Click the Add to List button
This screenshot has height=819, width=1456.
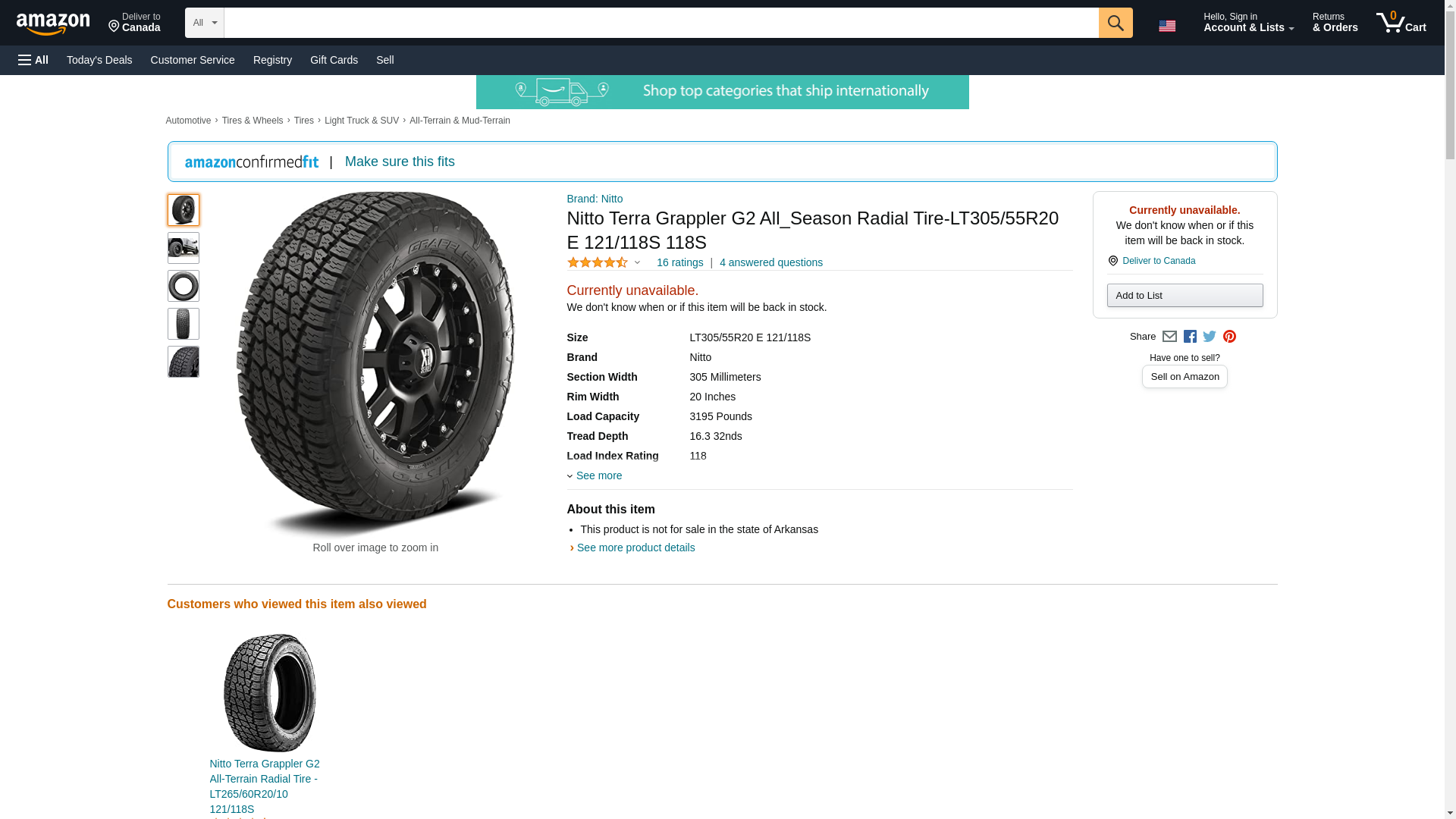[x=1185, y=295]
